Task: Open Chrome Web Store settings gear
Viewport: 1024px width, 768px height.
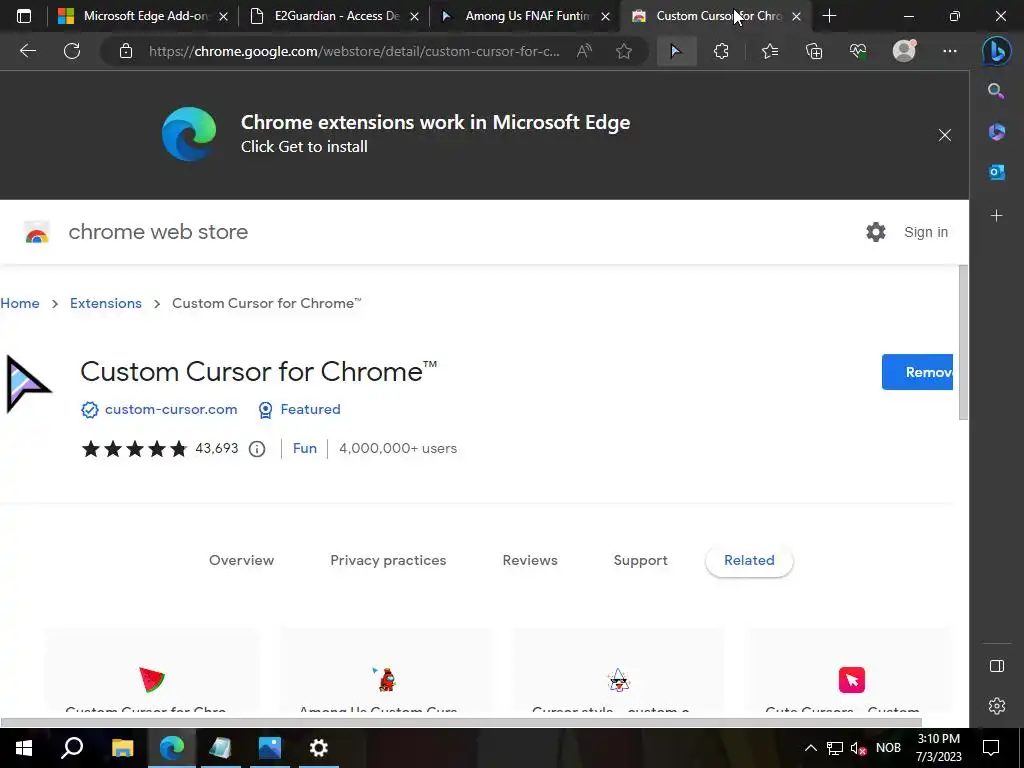Action: pyautogui.click(x=876, y=232)
